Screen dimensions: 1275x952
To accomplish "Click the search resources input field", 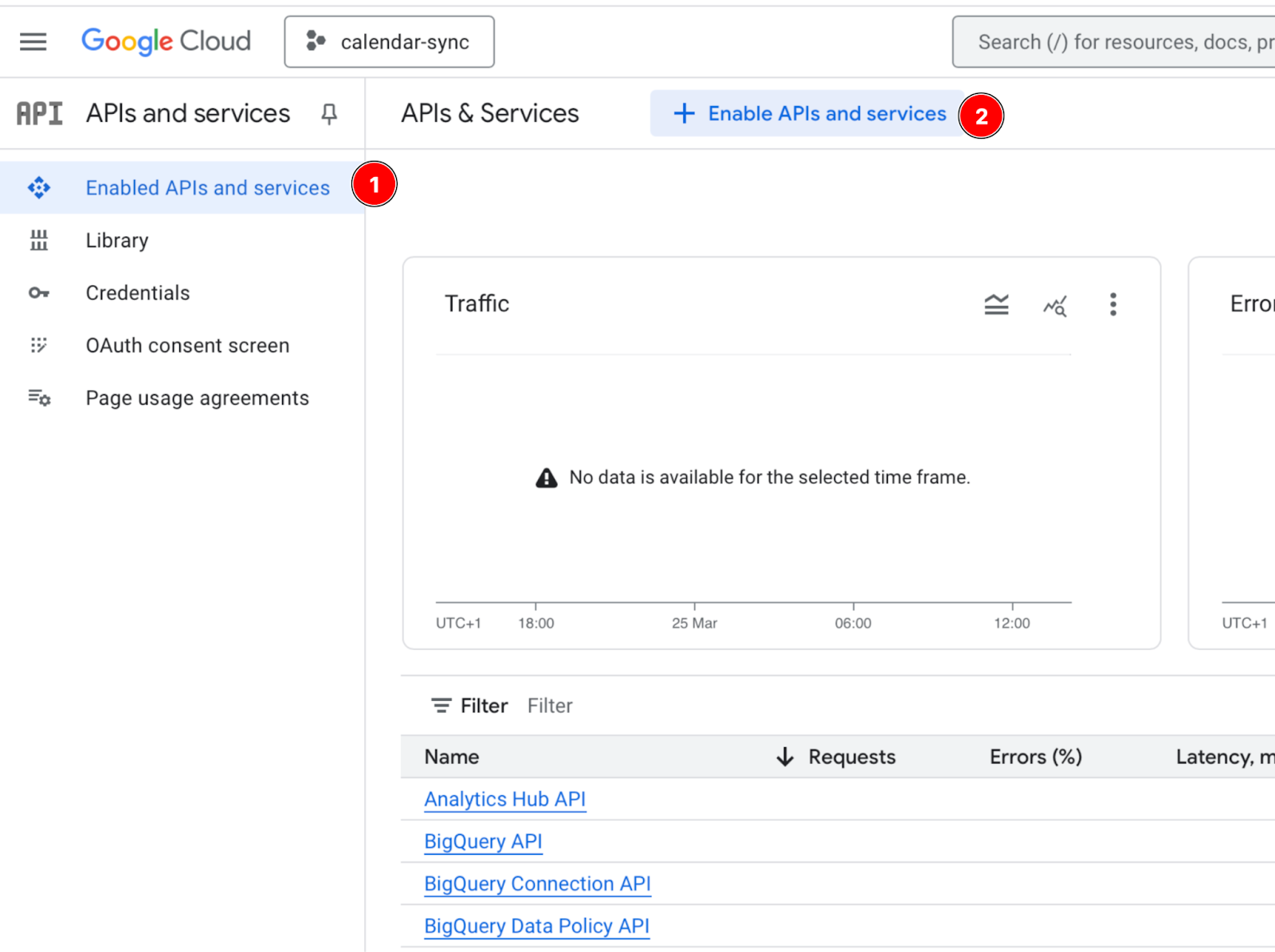I will [1114, 41].
